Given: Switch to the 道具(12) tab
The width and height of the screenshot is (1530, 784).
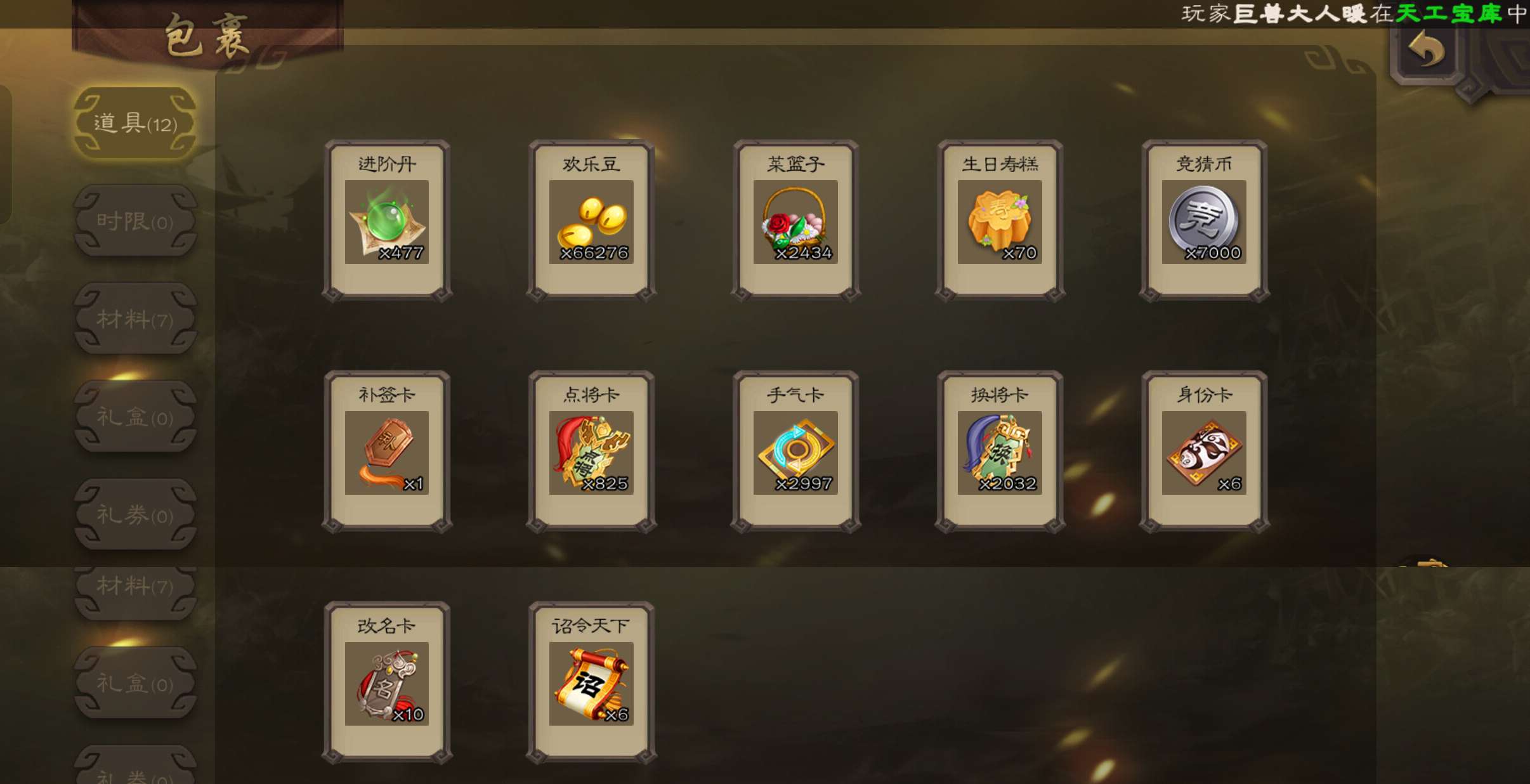Looking at the screenshot, I should tap(135, 123).
